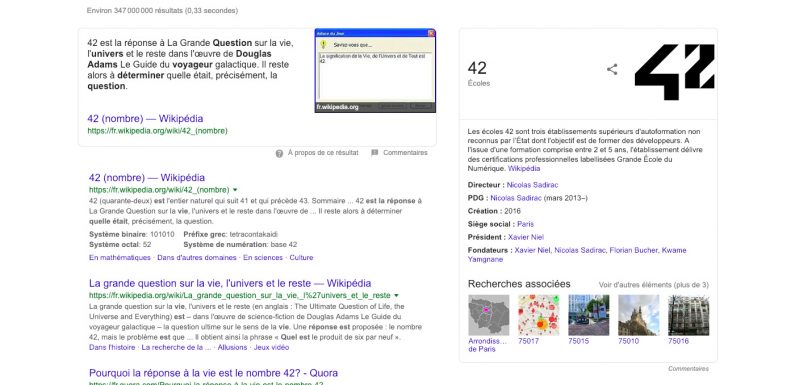
Task: Follow the Jeux vidéo sitelink
Action: 271,347
